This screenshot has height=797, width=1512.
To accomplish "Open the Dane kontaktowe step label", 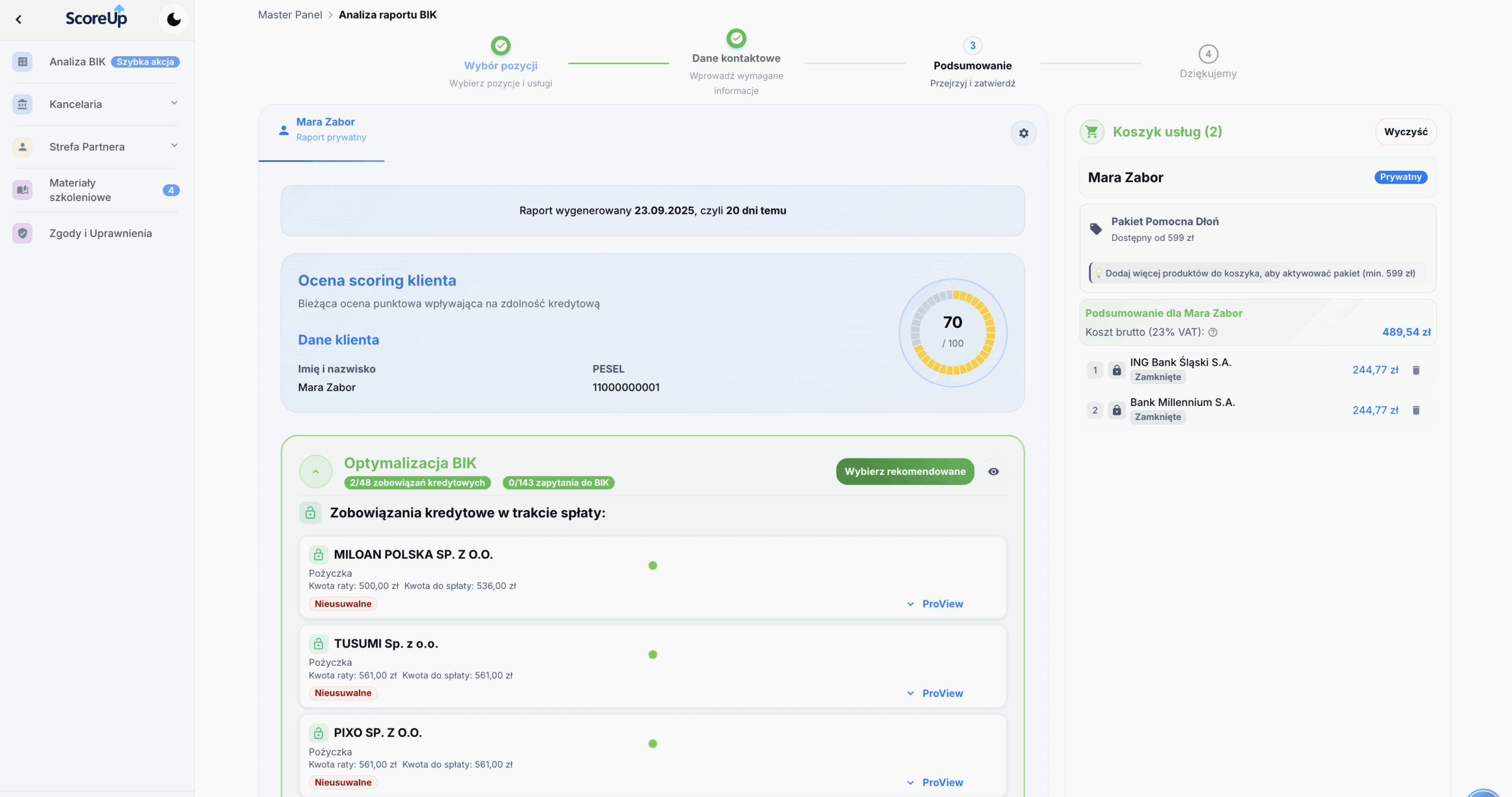I will [x=737, y=58].
